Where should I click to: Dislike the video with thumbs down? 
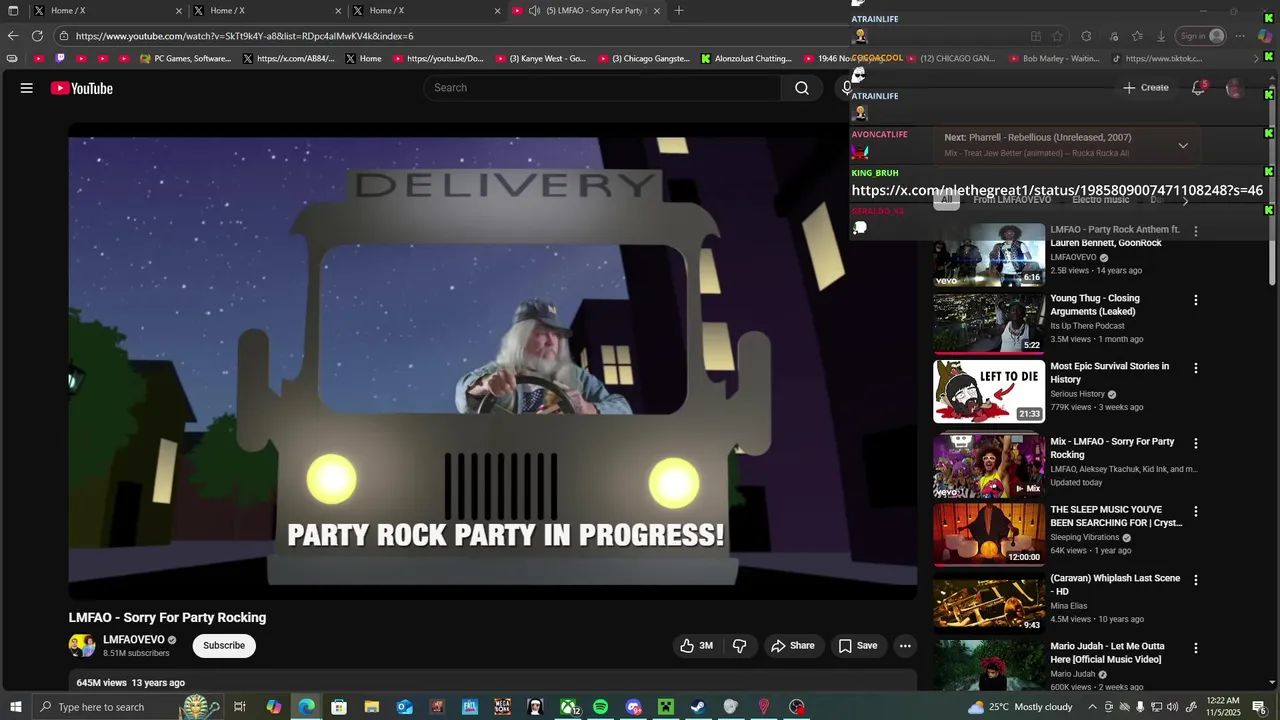tap(740, 646)
